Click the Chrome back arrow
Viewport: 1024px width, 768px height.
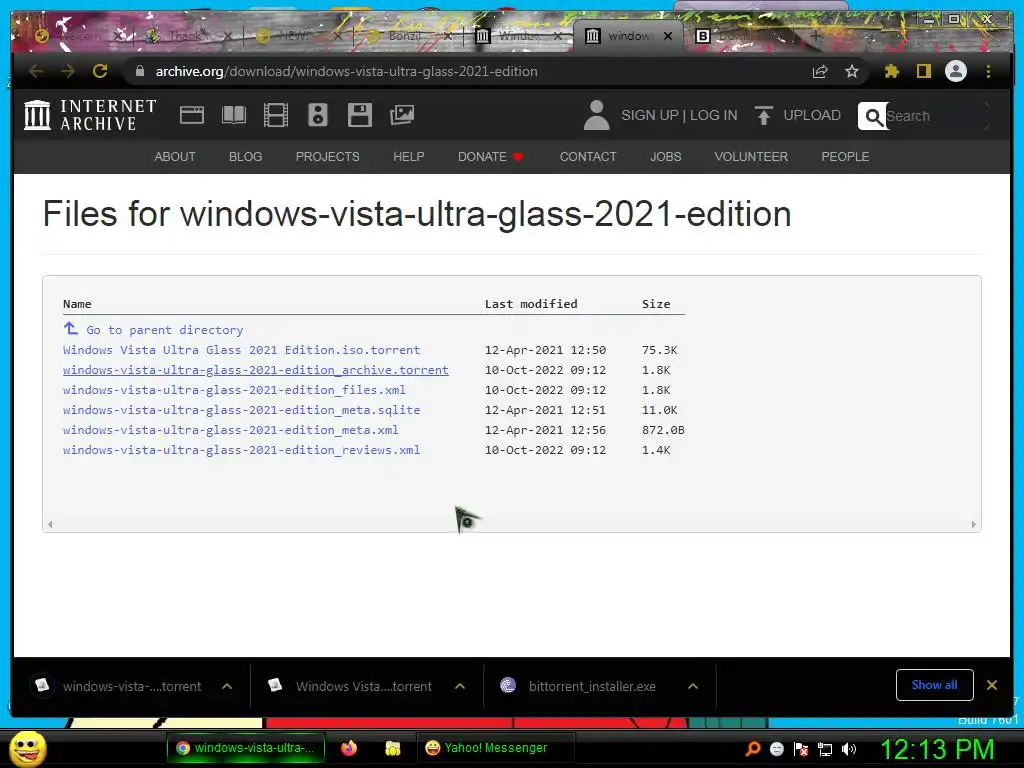(x=36, y=71)
